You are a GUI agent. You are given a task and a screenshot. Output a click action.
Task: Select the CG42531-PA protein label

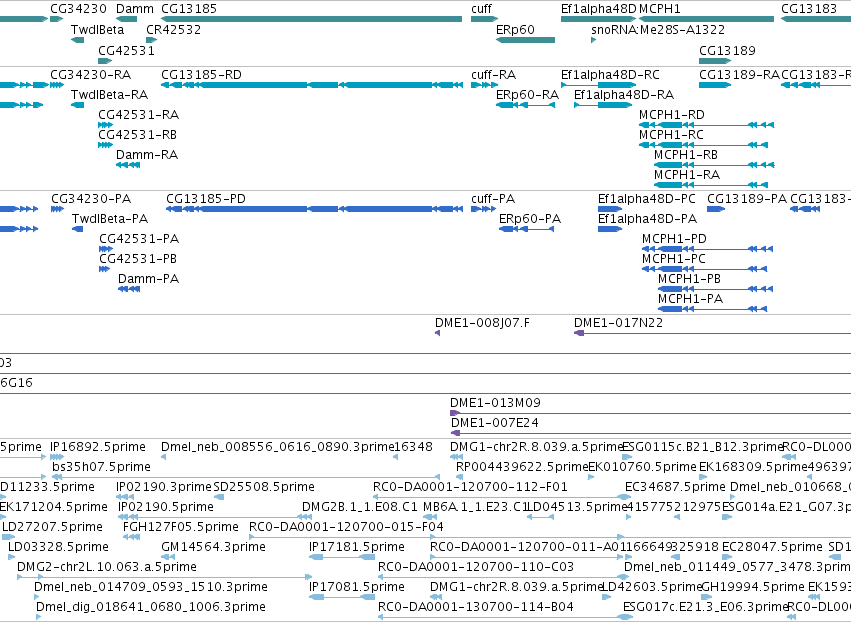[139, 239]
